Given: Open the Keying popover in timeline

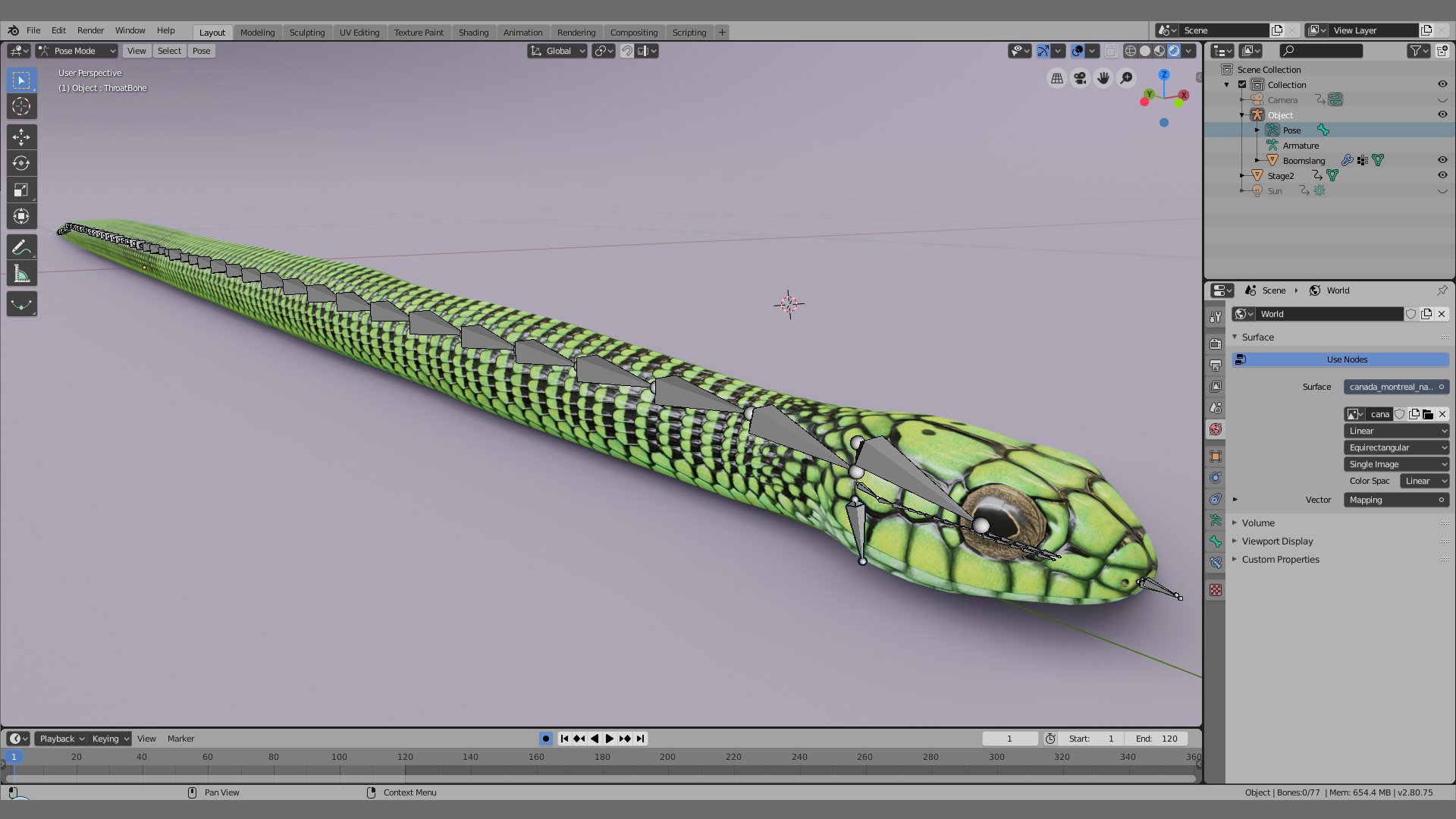Looking at the screenshot, I should pyautogui.click(x=109, y=739).
